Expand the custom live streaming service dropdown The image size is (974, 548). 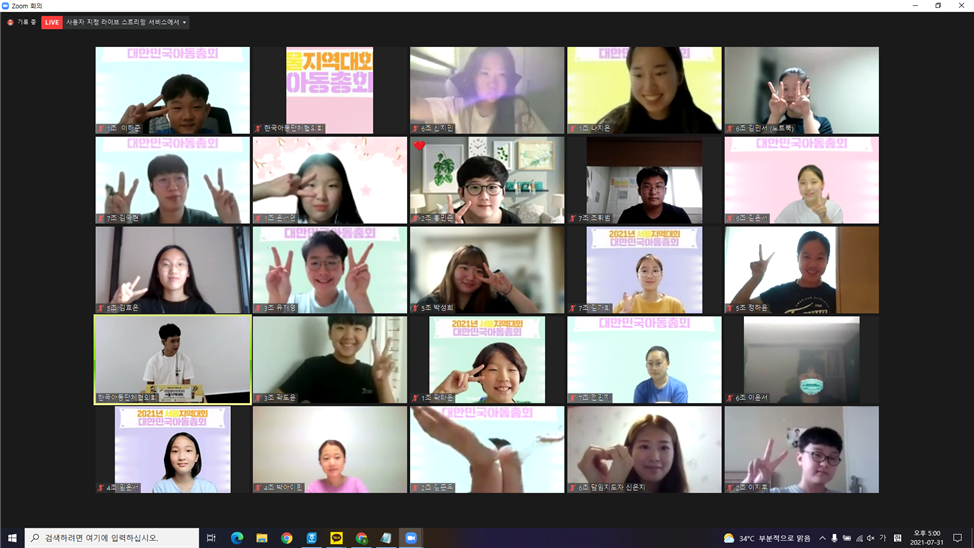coord(184,22)
